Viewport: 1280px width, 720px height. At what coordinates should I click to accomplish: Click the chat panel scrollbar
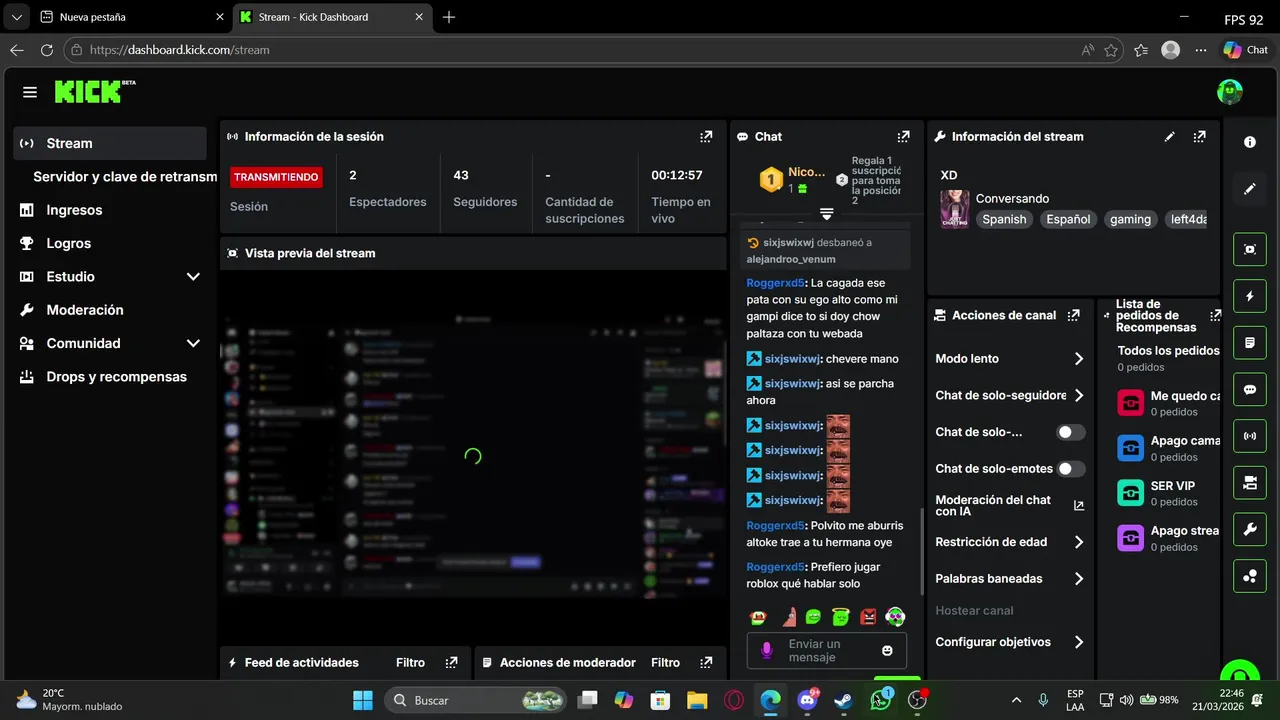coord(922,553)
